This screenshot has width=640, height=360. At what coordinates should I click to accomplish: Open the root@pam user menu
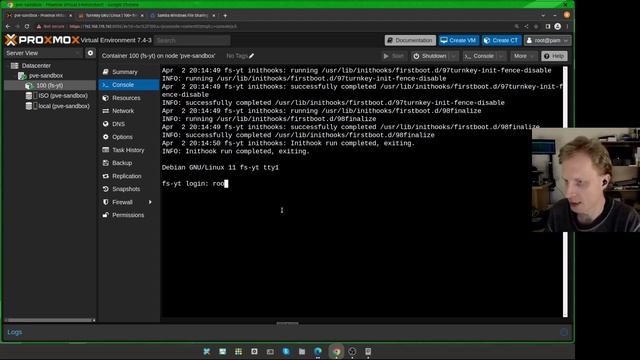pos(547,40)
